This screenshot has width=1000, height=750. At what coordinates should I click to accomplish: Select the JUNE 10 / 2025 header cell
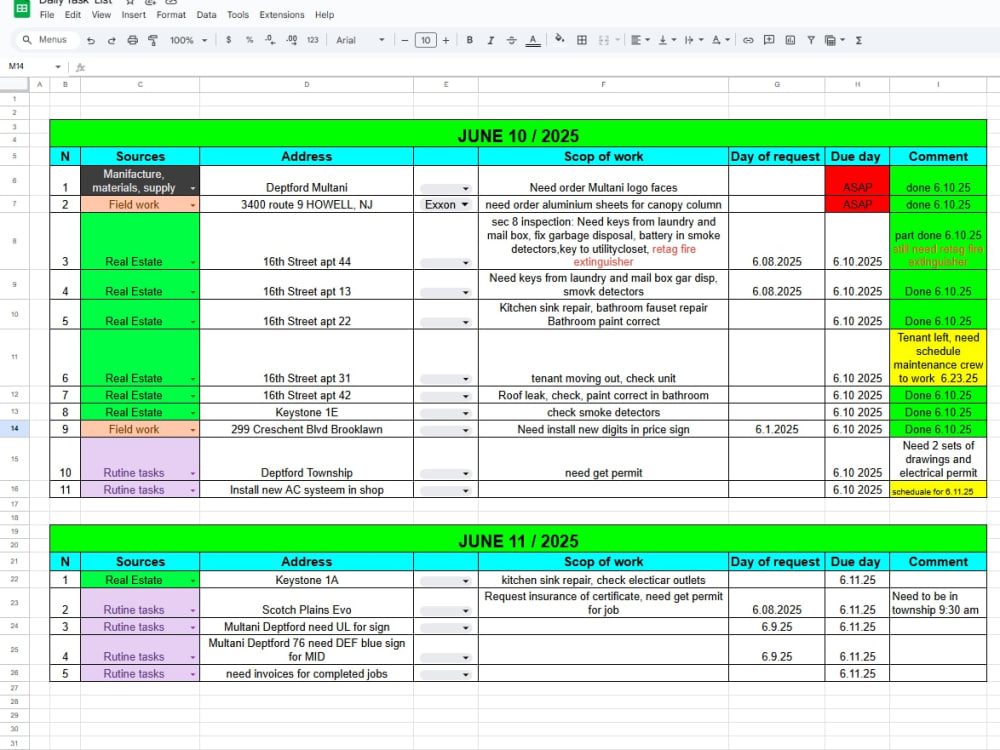click(518, 133)
